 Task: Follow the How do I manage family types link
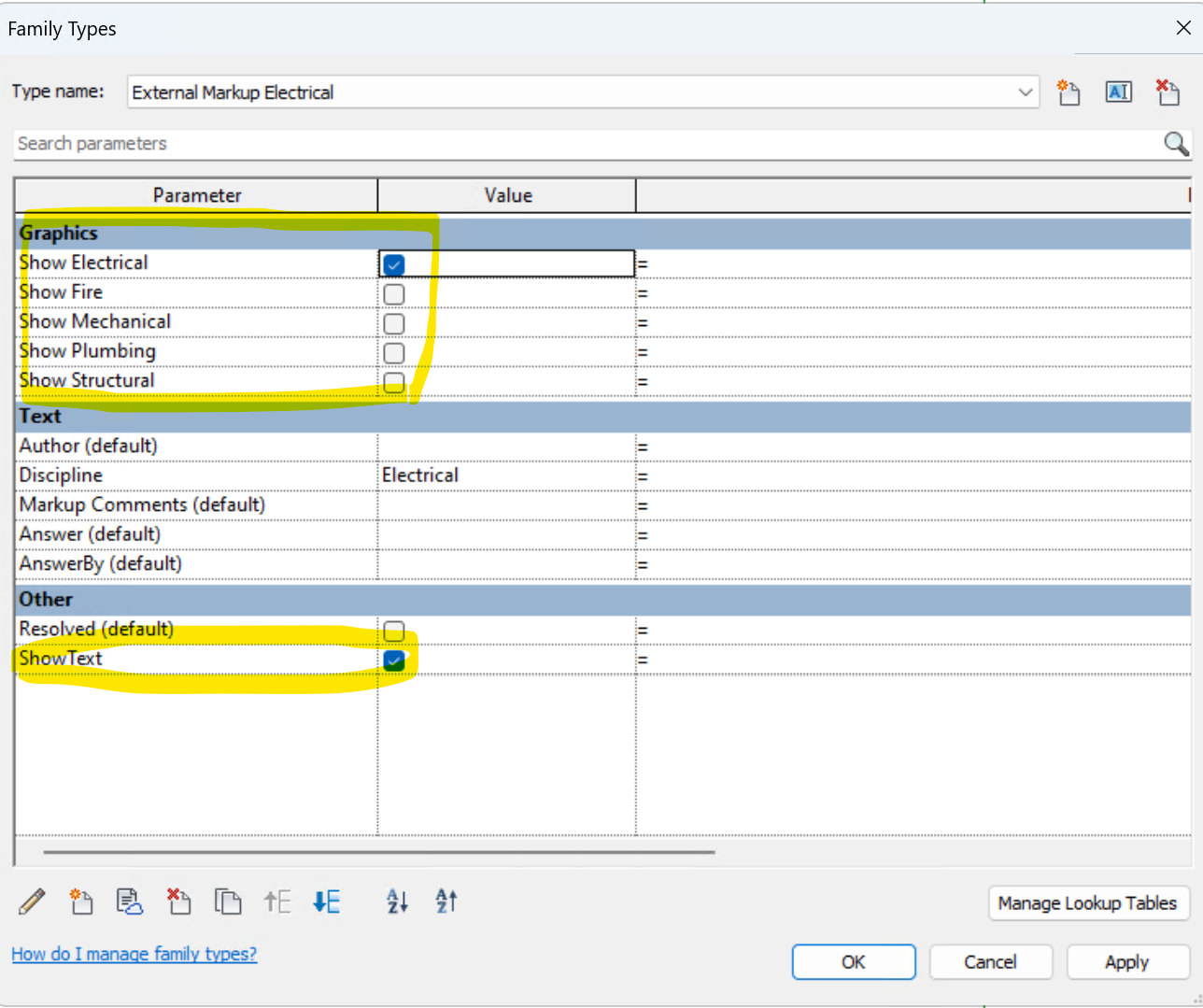tap(134, 954)
